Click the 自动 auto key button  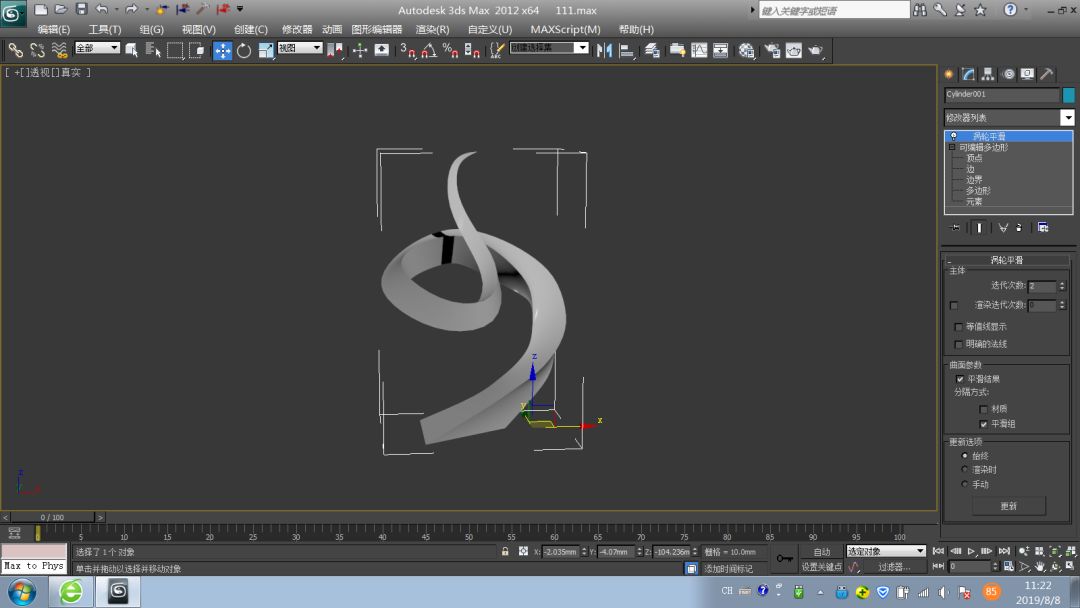[x=821, y=552]
